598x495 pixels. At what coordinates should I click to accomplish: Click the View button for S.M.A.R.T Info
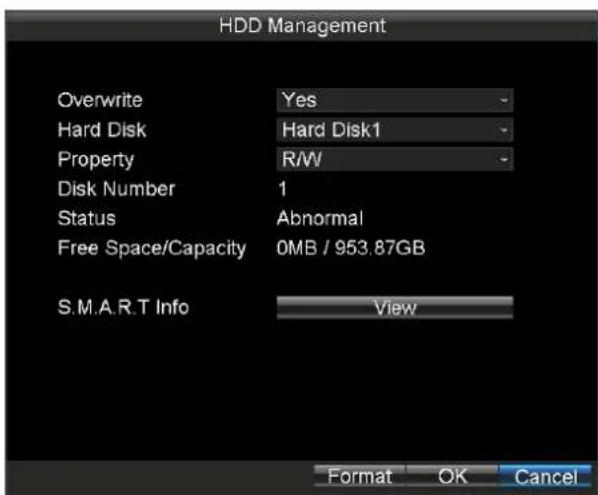pyautogui.click(x=395, y=307)
